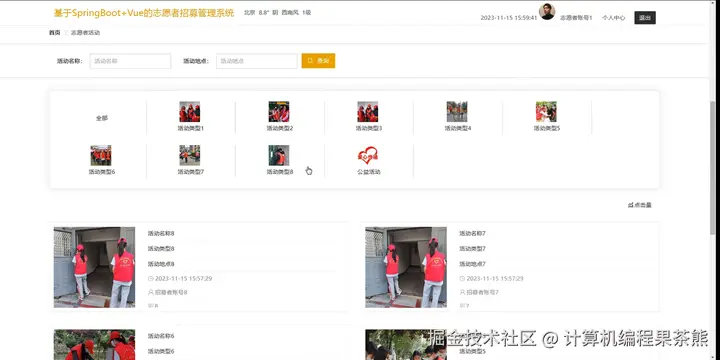Select the 活动类型7 category icon
This screenshot has width=720, height=360.
coord(190,155)
